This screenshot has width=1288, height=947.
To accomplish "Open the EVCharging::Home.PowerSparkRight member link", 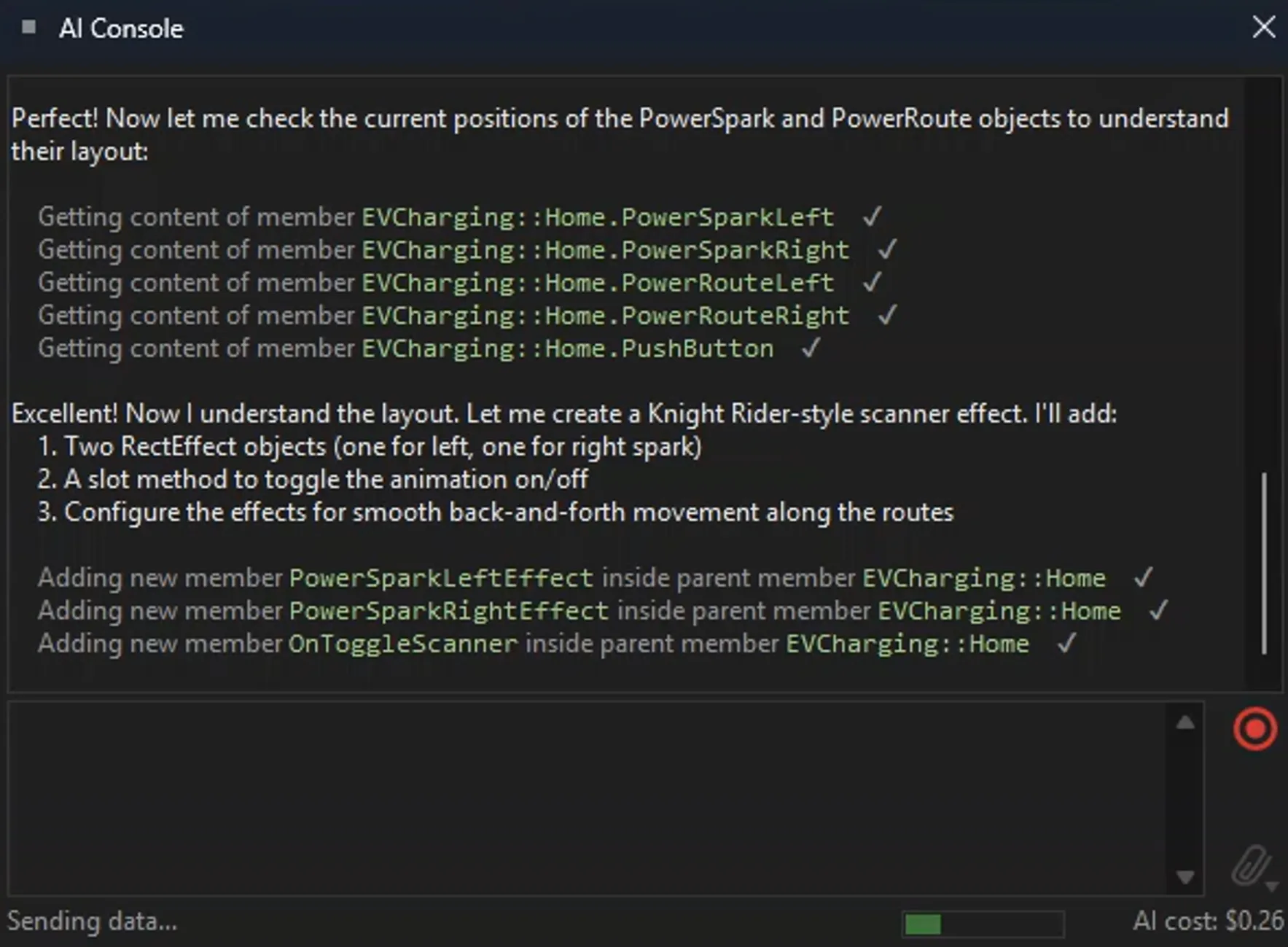I will click(605, 250).
